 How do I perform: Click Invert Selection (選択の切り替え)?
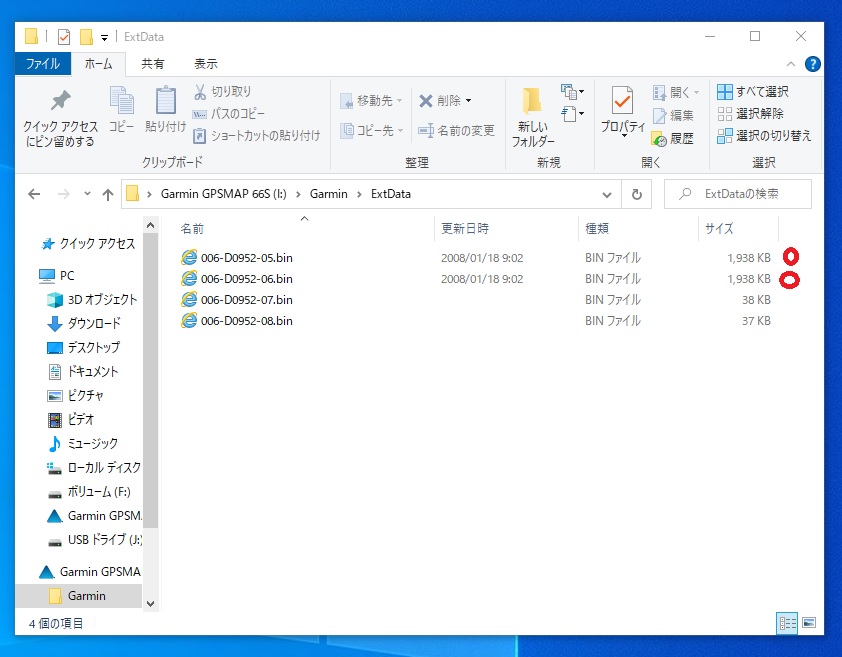[x=764, y=136]
